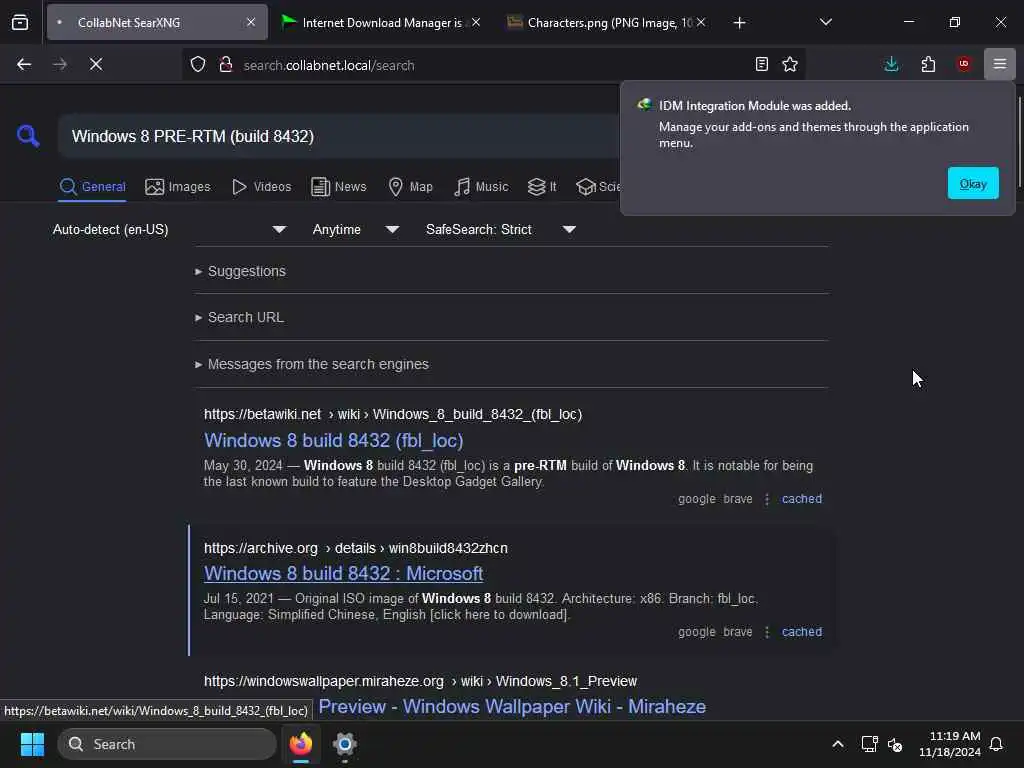Close the Internet Download Manager tab
This screenshot has height=768, width=1024.
(x=476, y=22)
